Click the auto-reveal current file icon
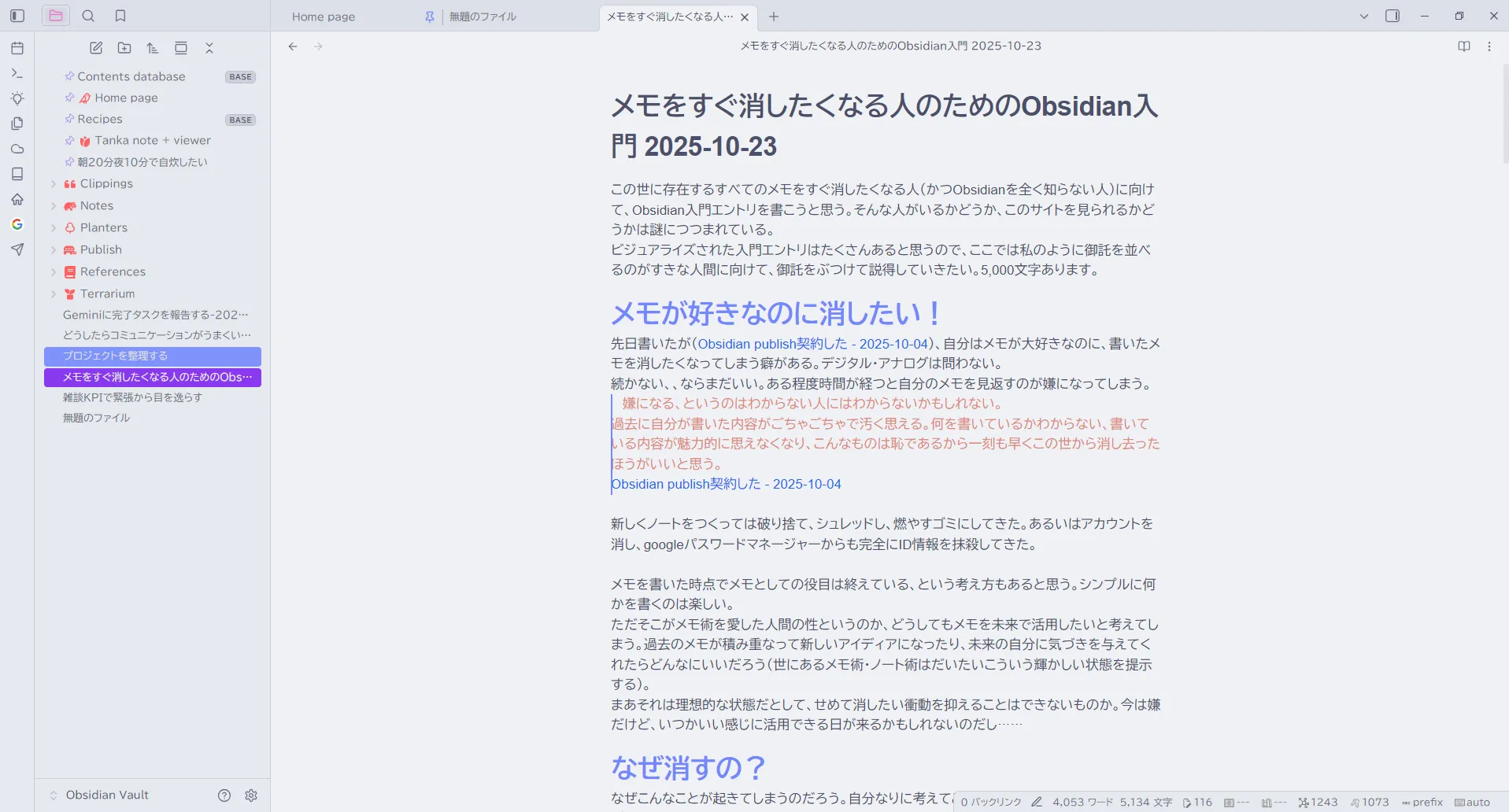1509x812 pixels. 181,48
